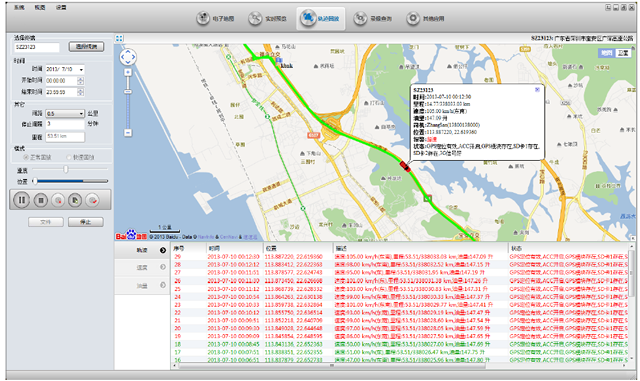The image size is (640, 381).
Task: Pause the track playback
Action: 21,200
